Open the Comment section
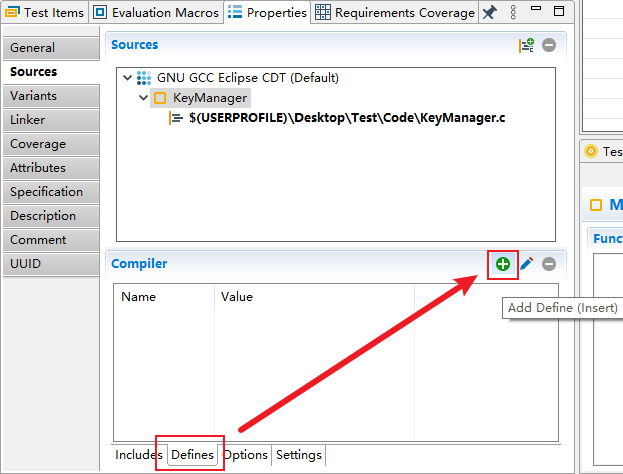The image size is (623, 474). (x=51, y=240)
